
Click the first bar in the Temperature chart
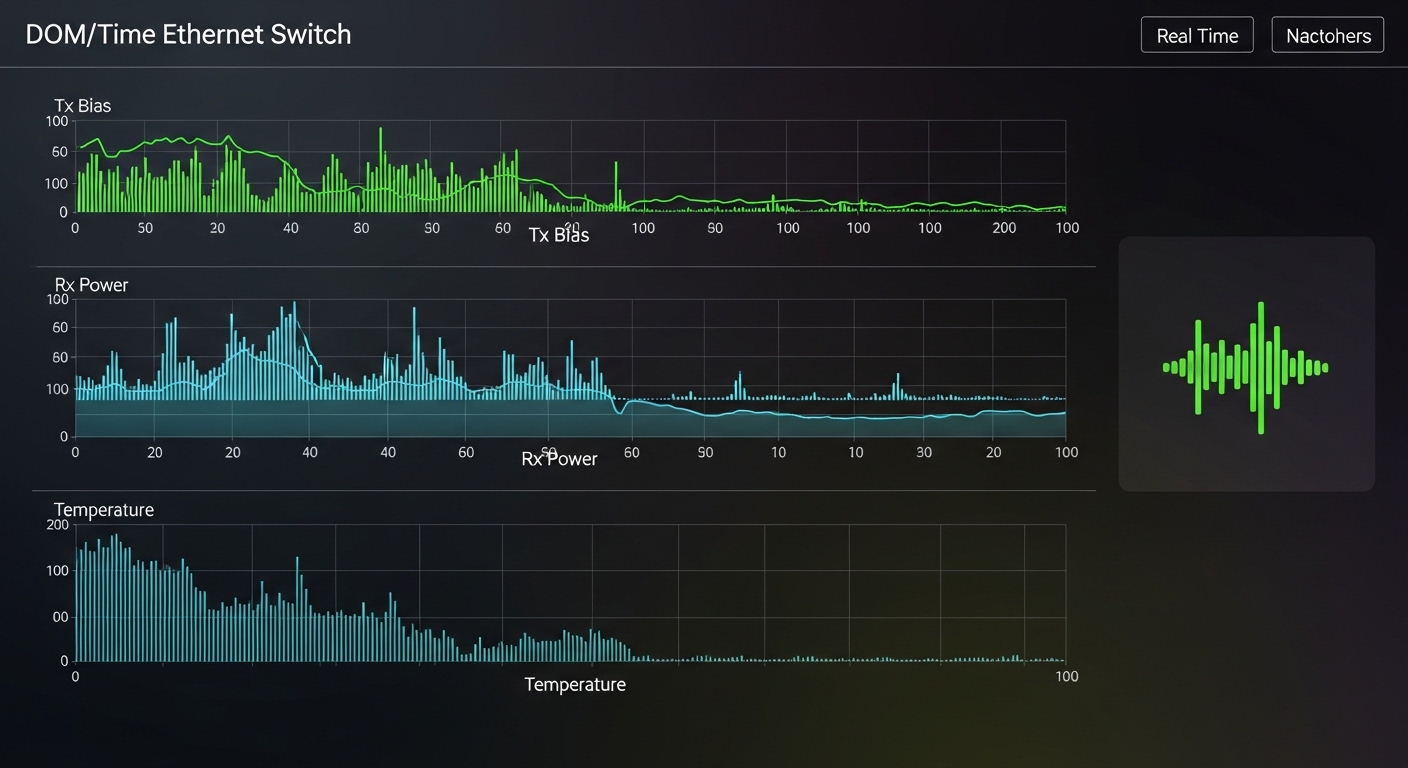pyautogui.click(x=77, y=600)
